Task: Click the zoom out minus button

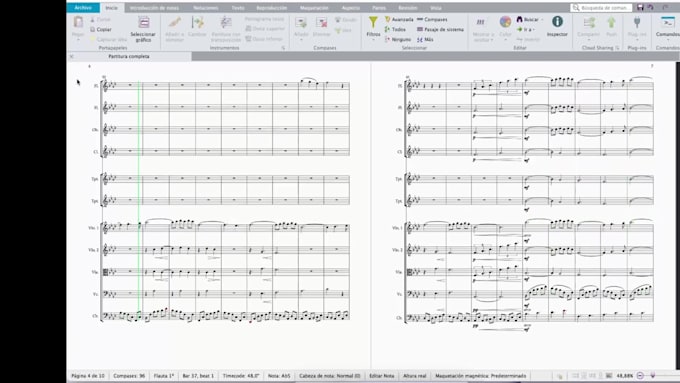Action: (x=641, y=376)
